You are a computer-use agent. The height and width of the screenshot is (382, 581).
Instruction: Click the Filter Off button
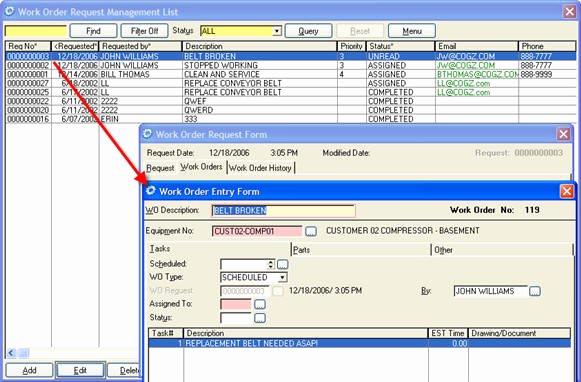click(x=145, y=31)
